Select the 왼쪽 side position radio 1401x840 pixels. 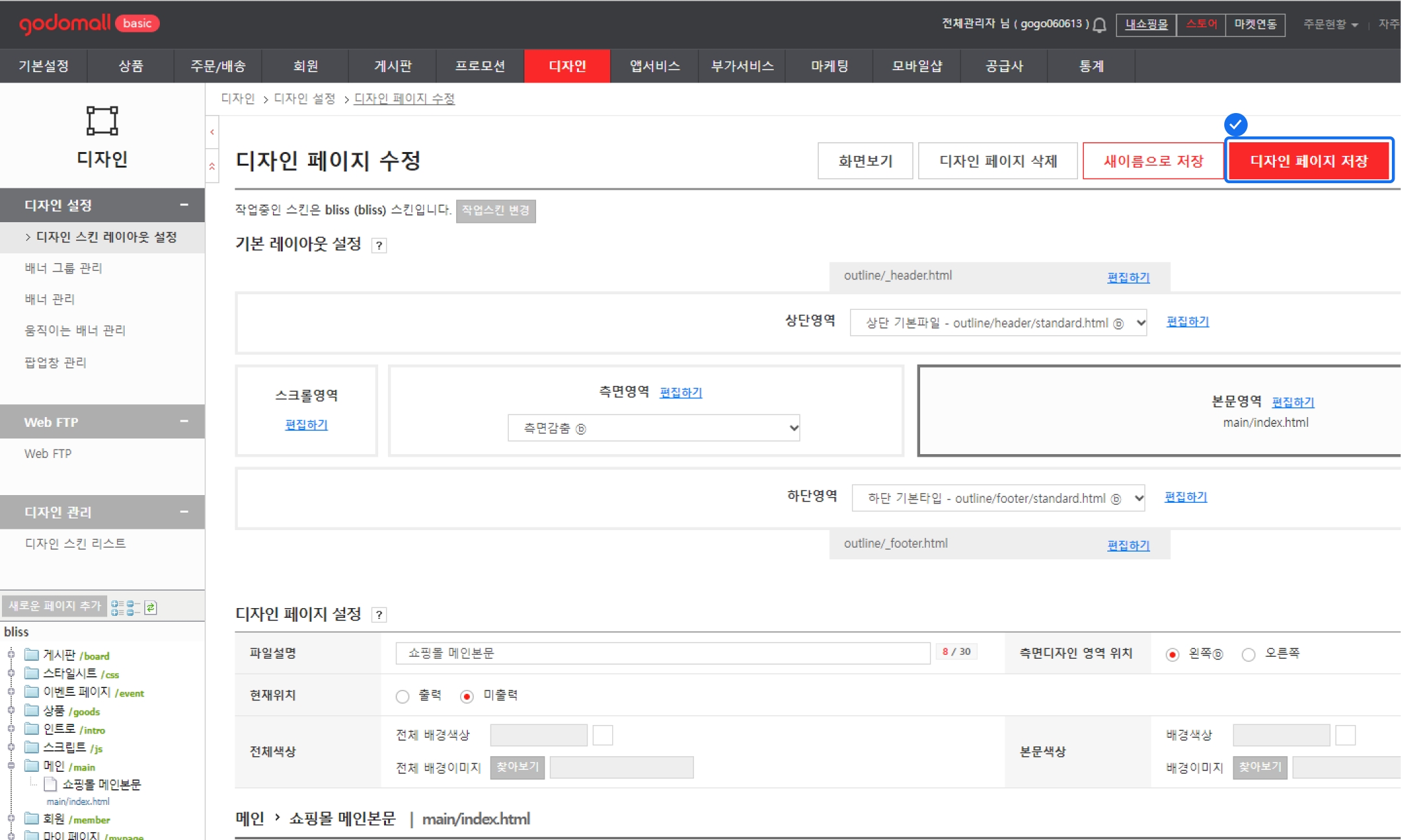click(1172, 654)
